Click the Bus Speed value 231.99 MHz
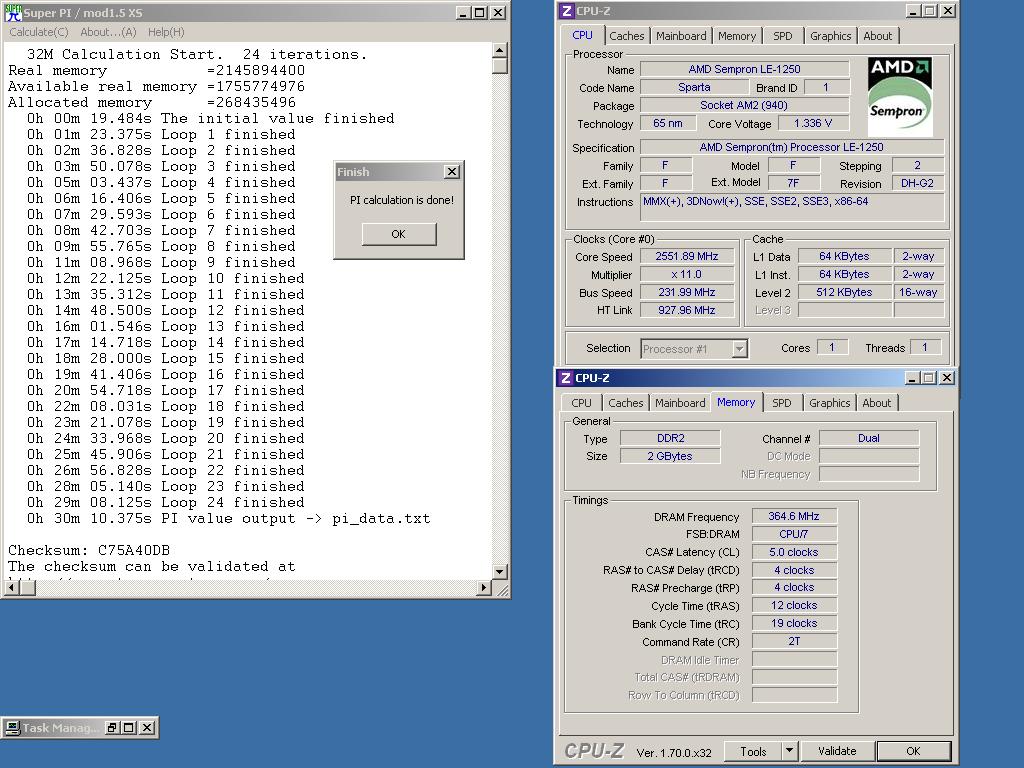Screen dimensions: 1024x768 pyautogui.click(x=687, y=293)
